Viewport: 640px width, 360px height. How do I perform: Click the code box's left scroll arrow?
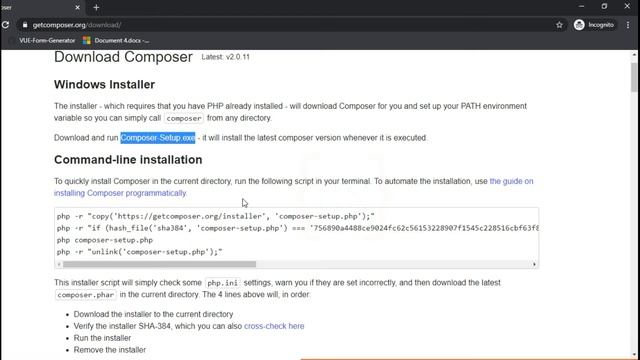(59, 264)
